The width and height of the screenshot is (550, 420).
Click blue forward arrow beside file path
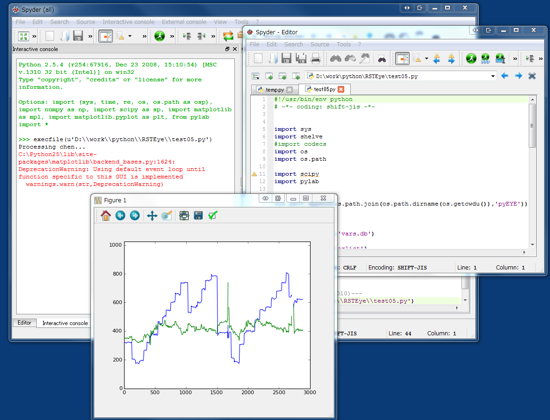pos(518,76)
